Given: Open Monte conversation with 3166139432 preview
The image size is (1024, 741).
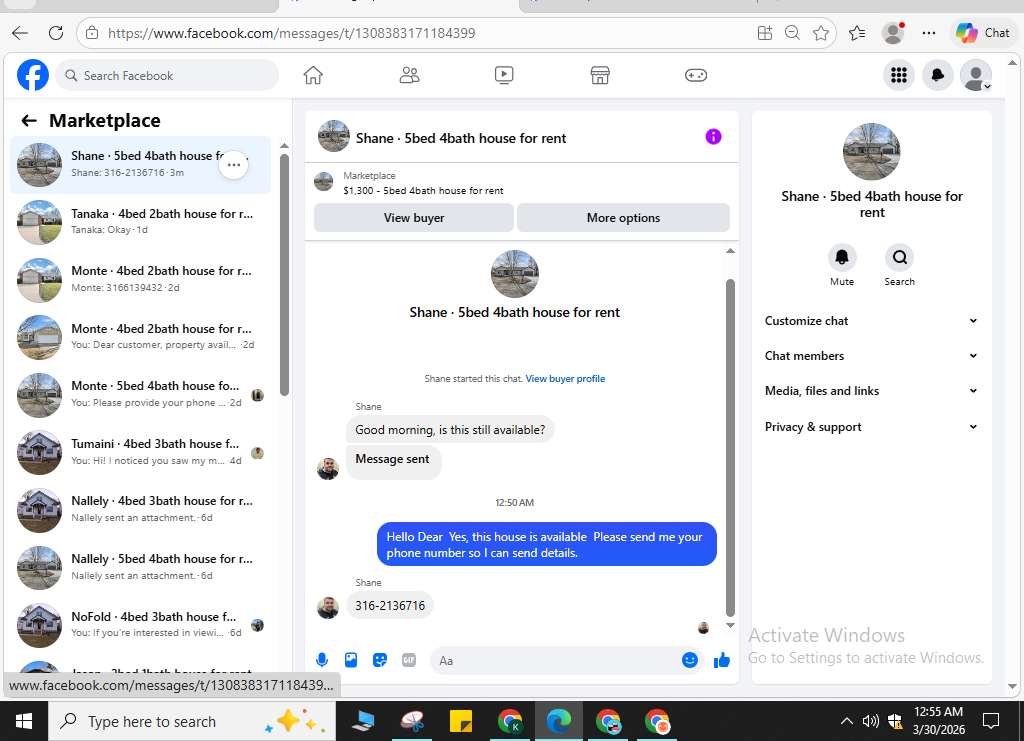Looking at the screenshot, I should coord(140,279).
